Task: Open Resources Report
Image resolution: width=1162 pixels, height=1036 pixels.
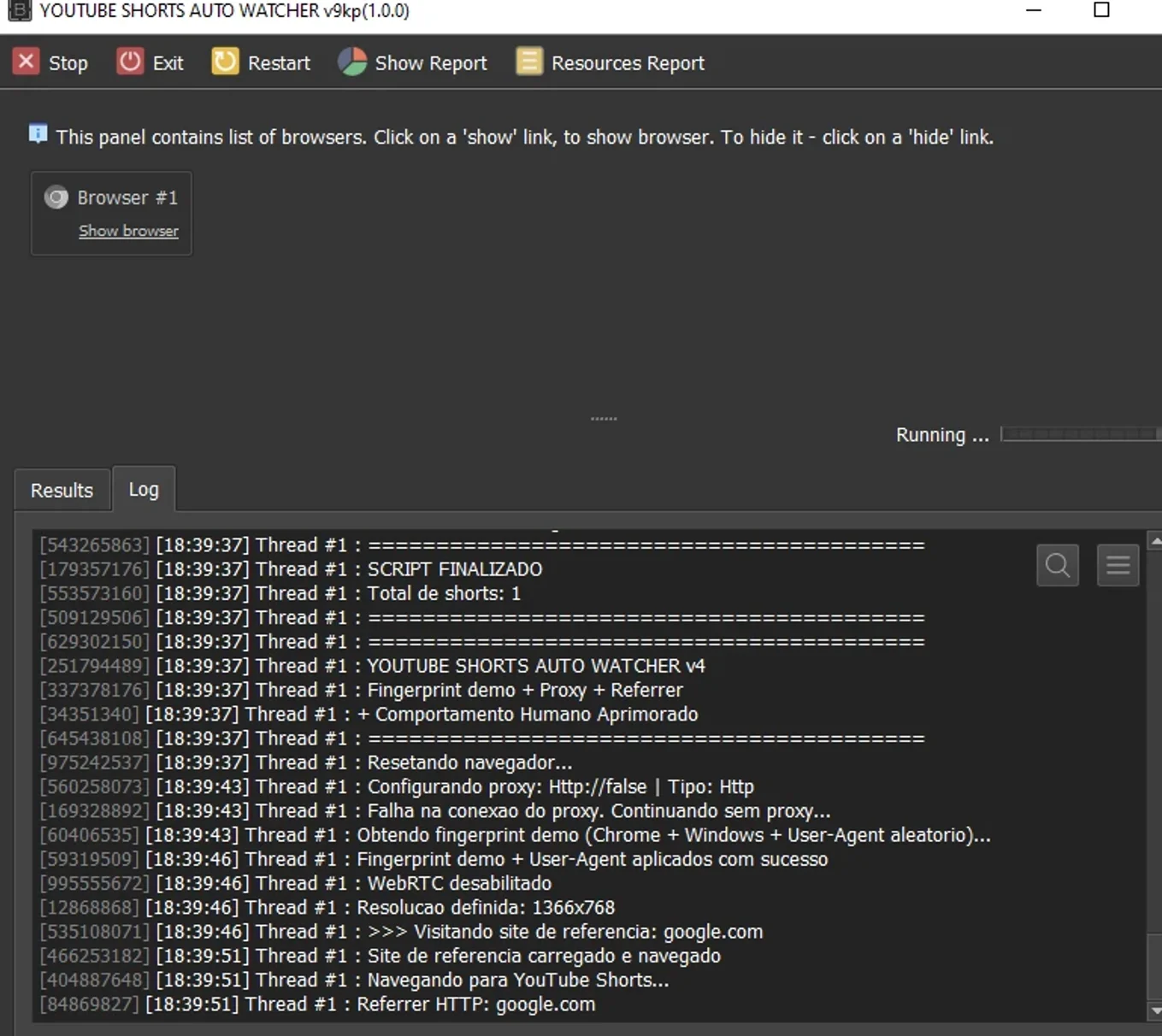Action: click(x=628, y=63)
